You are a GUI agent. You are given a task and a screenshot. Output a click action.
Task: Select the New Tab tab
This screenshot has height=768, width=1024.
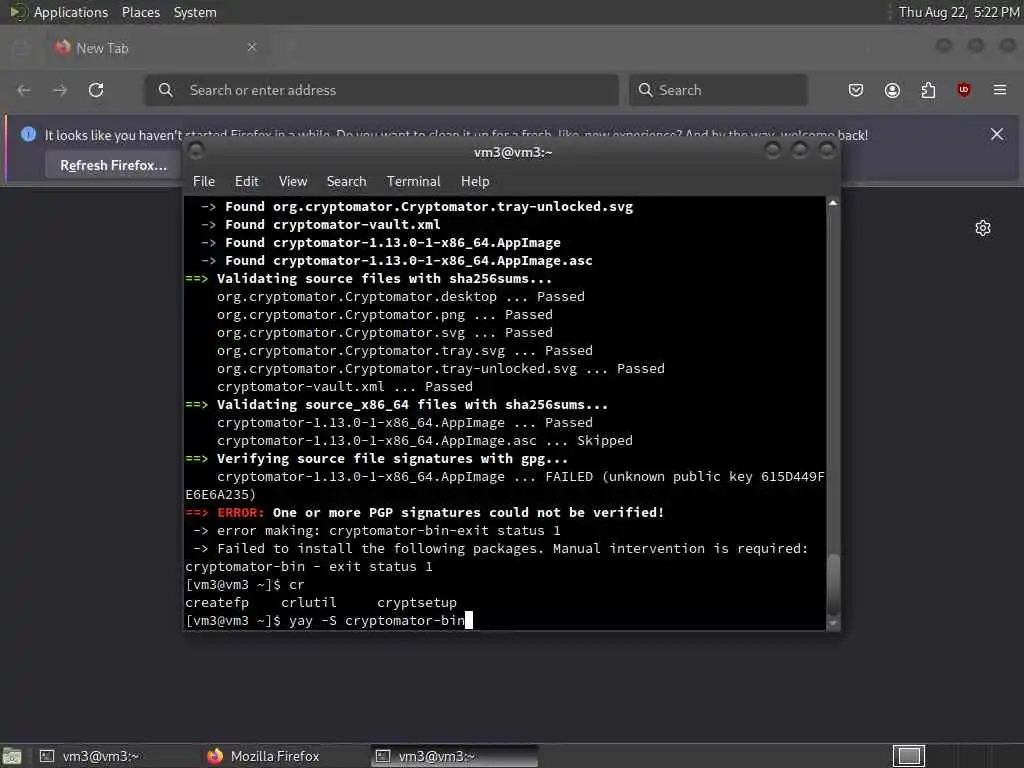click(154, 48)
